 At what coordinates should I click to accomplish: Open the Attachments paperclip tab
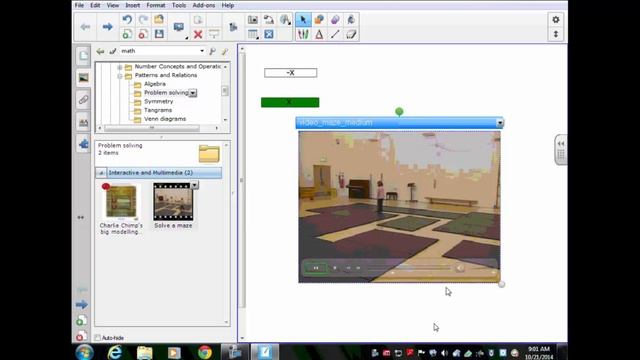tap(83, 100)
